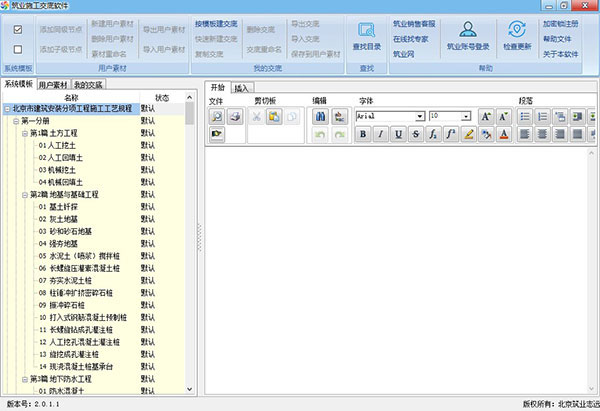Image resolution: width=600 pixels, height=411 pixels.
Task: Open the font size dropdown
Action: point(465,117)
